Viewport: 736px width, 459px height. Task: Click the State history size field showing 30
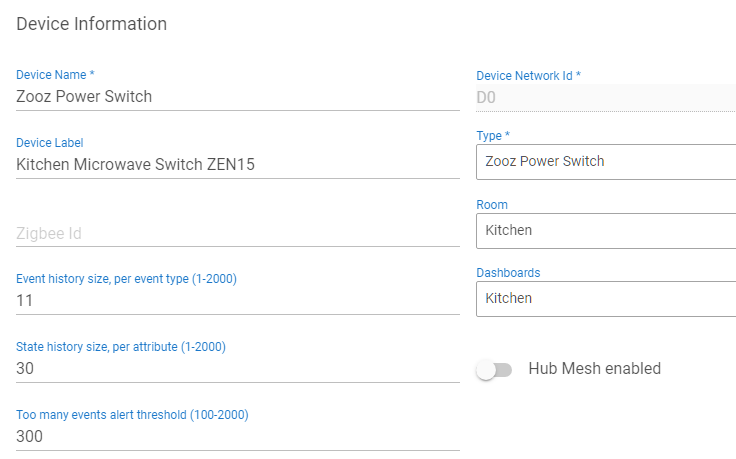pyautogui.click(x=237, y=368)
